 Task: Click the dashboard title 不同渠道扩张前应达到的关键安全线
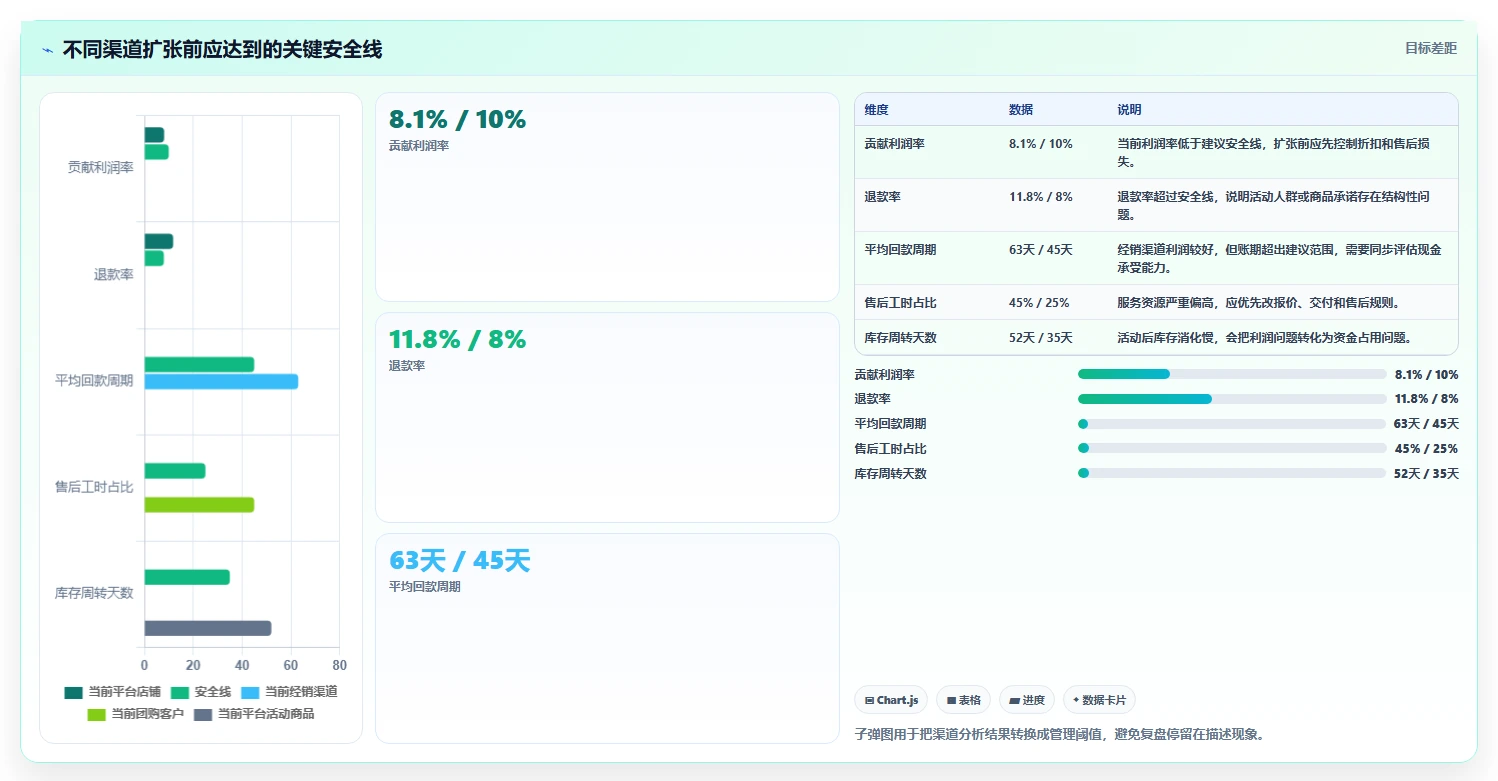pyautogui.click(x=222, y=50)
